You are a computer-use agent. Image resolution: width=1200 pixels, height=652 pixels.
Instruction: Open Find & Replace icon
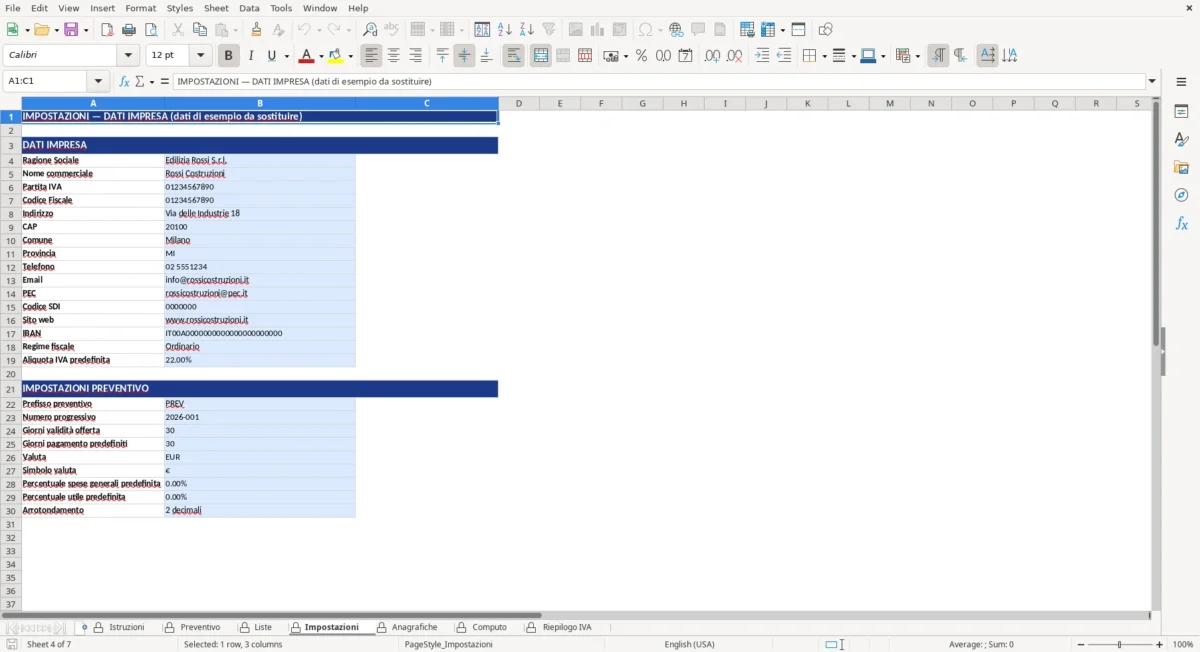(370, 30)
